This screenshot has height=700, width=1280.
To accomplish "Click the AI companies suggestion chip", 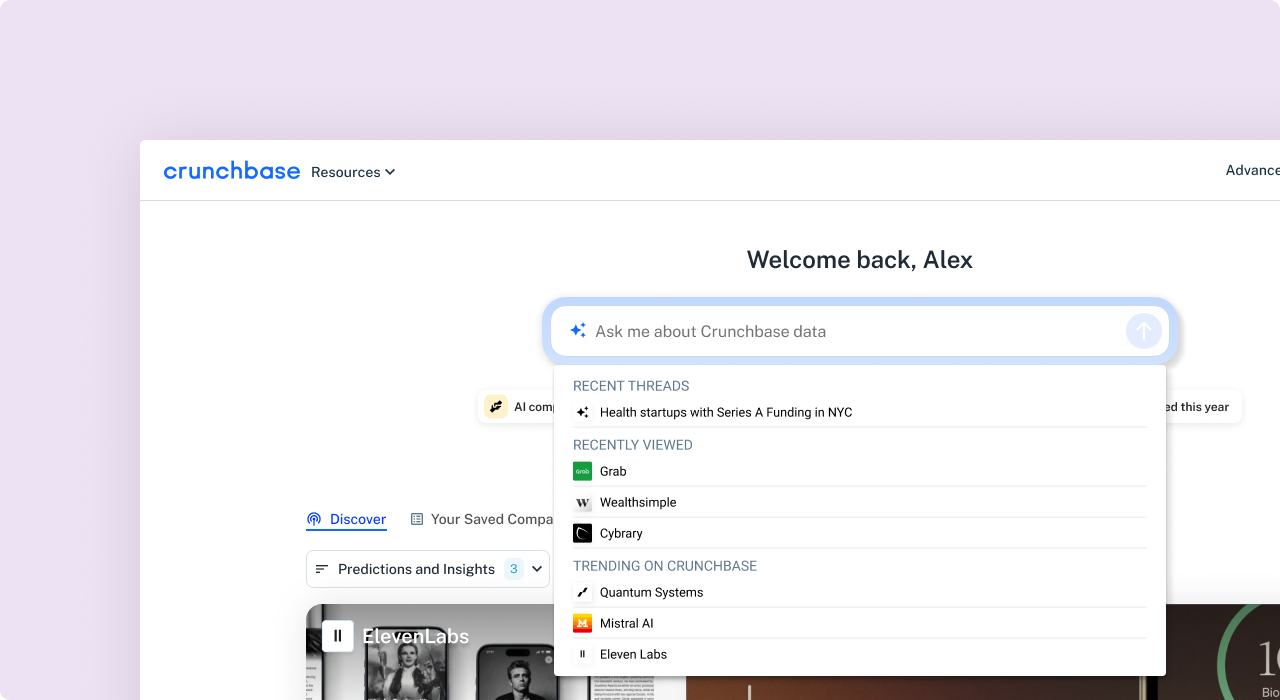I will click(x=517, y=407).
